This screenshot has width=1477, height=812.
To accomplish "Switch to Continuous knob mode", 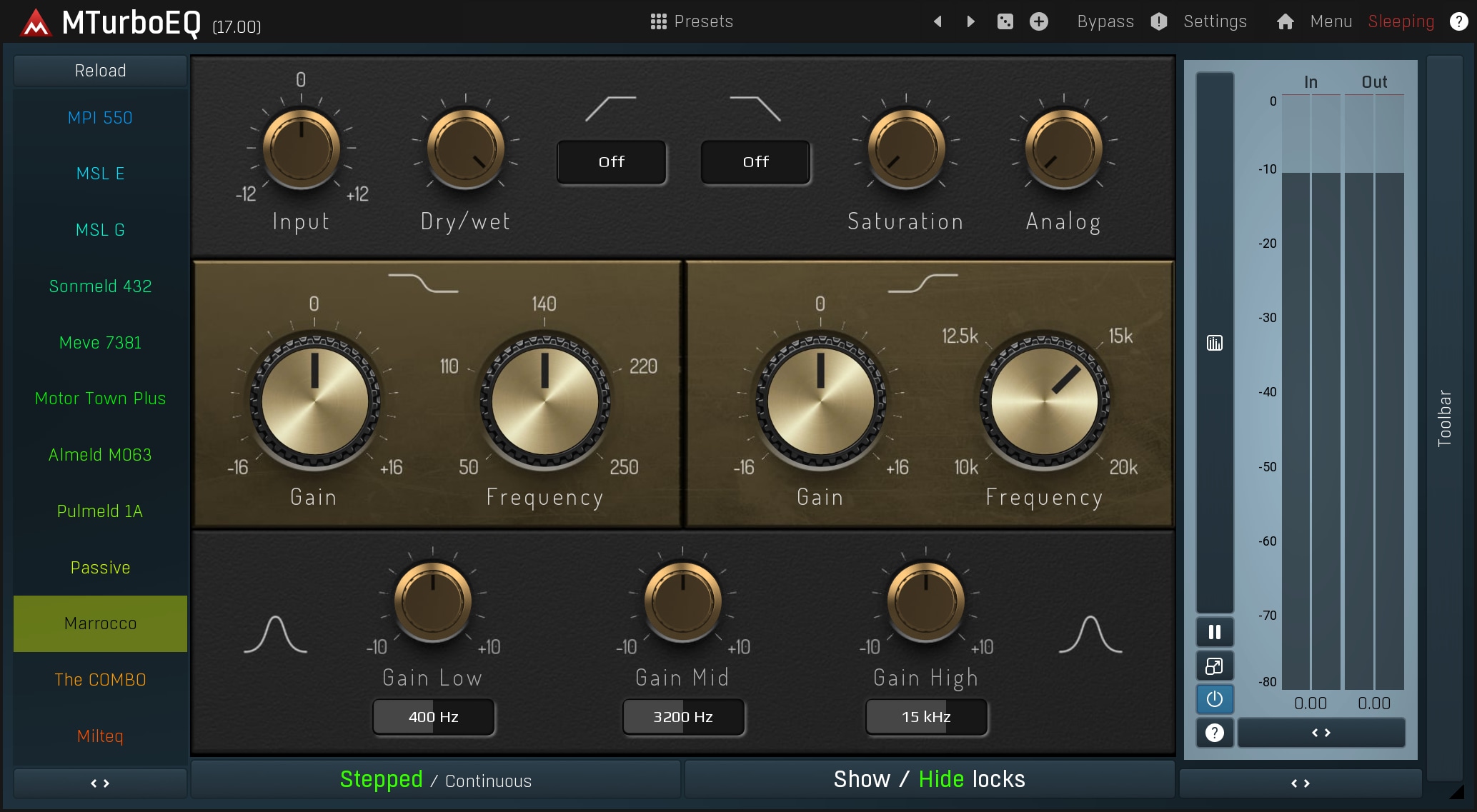I will [x=488, y=781].
